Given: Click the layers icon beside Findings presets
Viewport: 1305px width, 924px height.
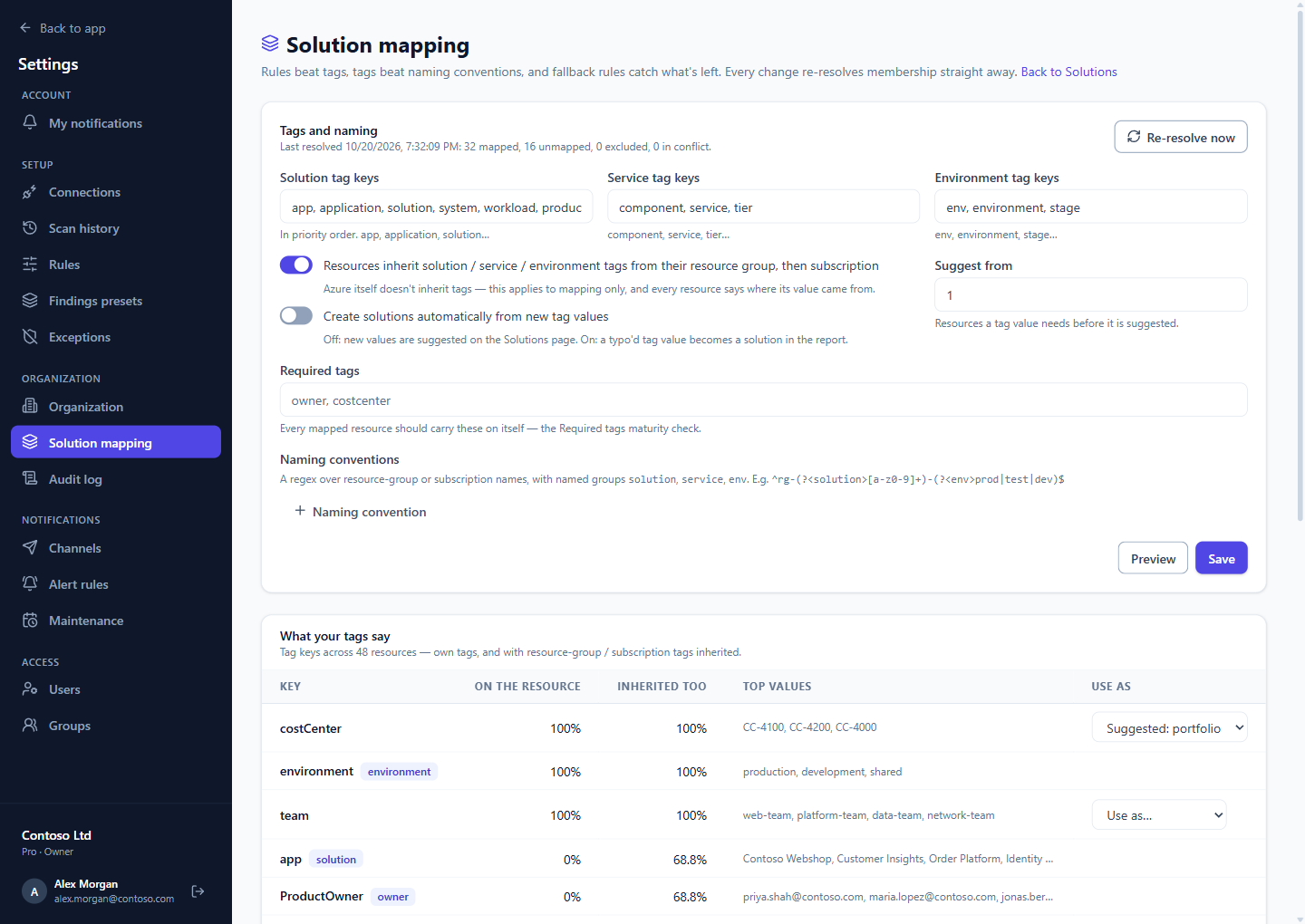Looking at the screenshot, I should coord(30,301).
